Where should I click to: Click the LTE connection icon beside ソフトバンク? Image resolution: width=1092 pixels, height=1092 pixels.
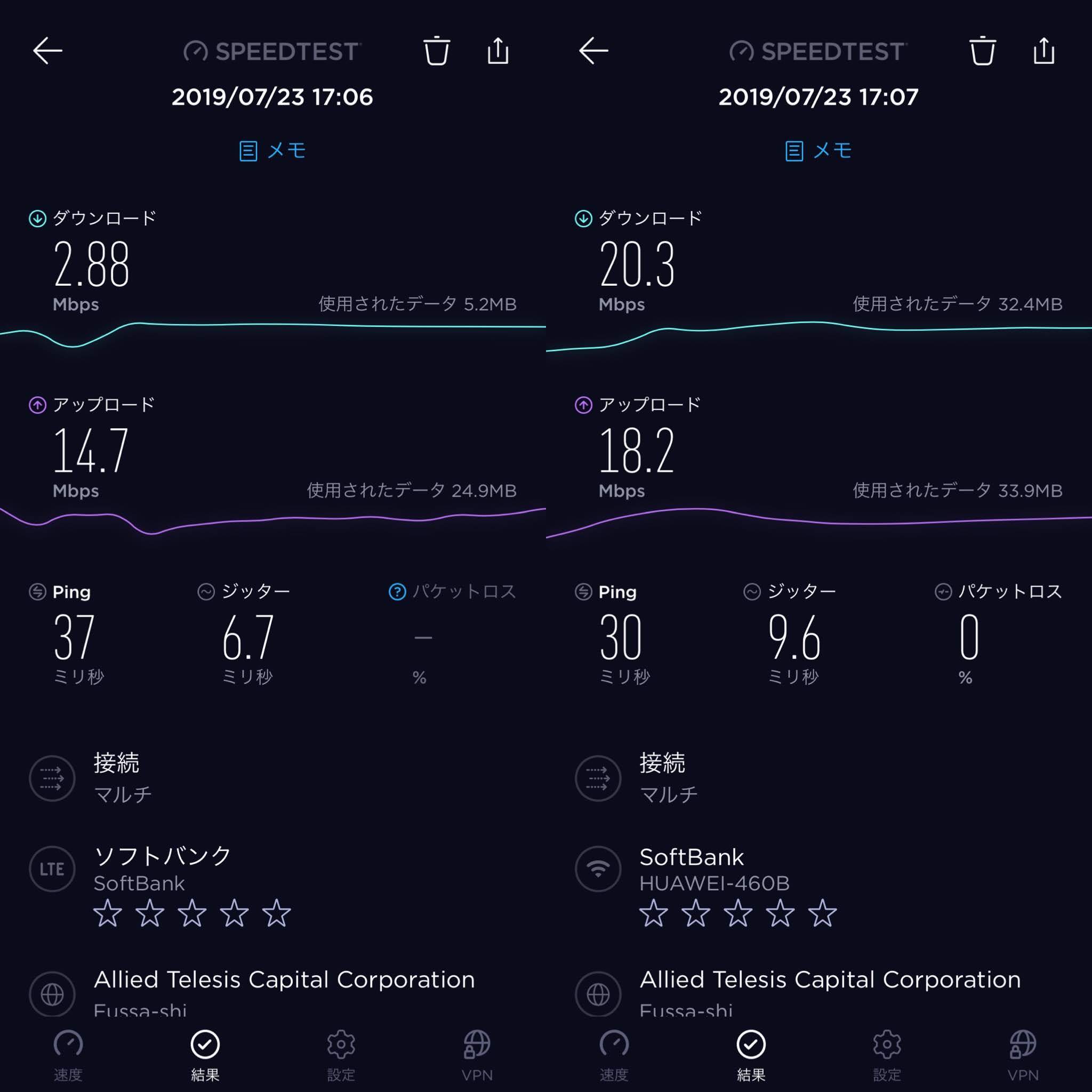52,869
